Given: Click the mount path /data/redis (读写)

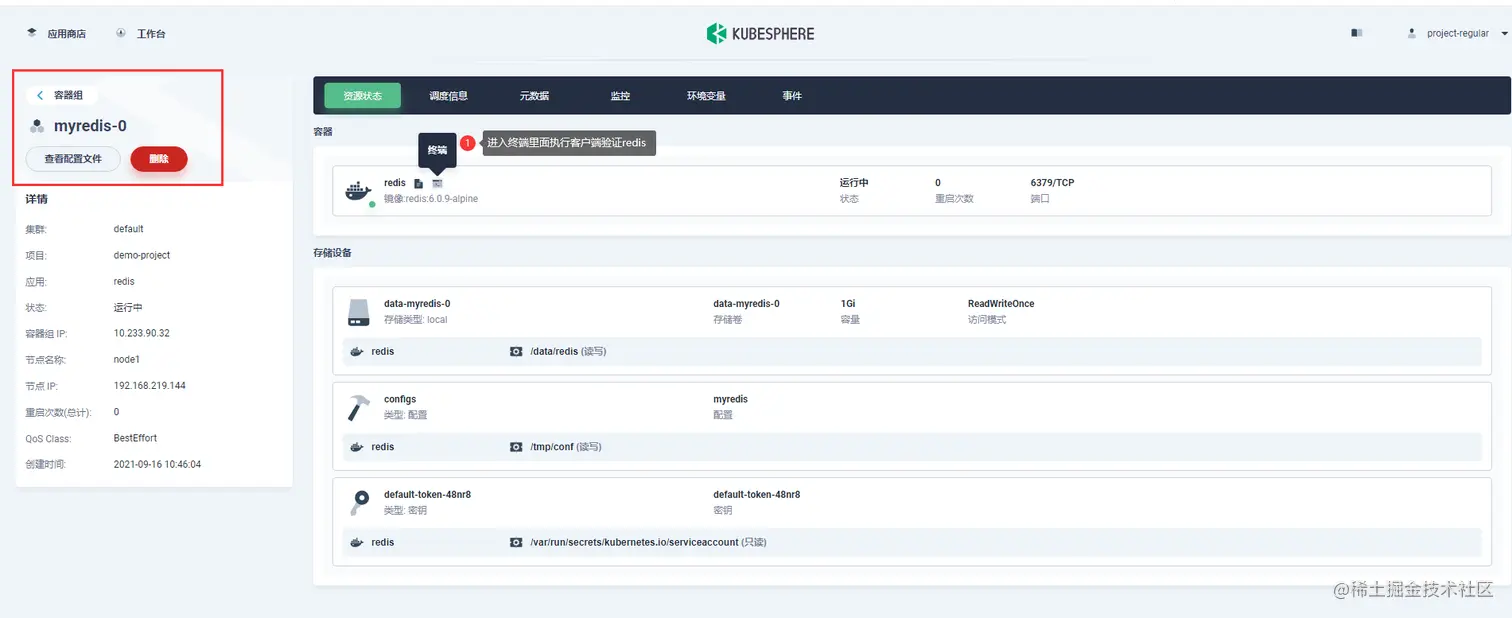Looking at the screenshot, I should click(568, 352).
